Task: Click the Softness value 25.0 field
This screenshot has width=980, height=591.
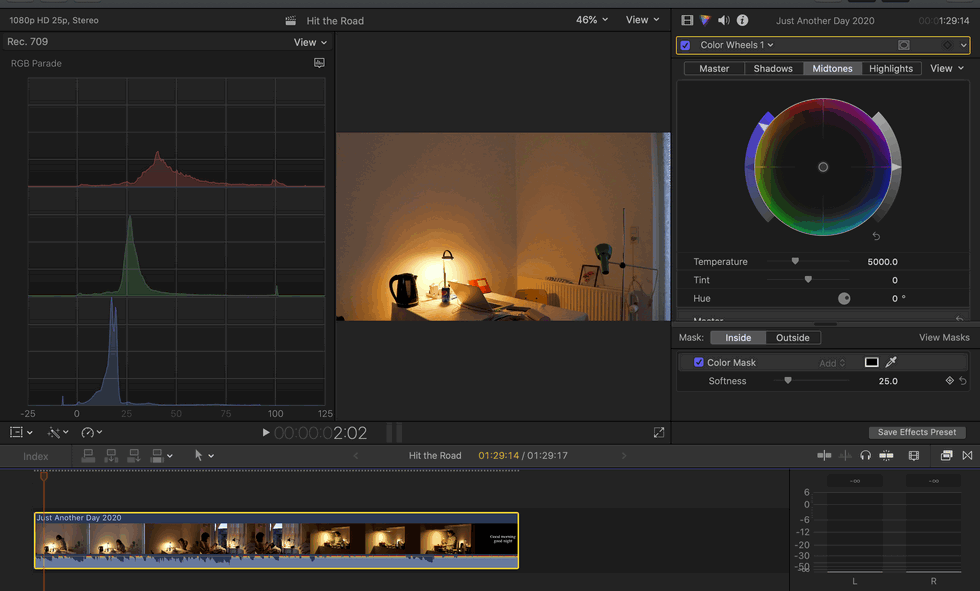Action: pos(888,381)
